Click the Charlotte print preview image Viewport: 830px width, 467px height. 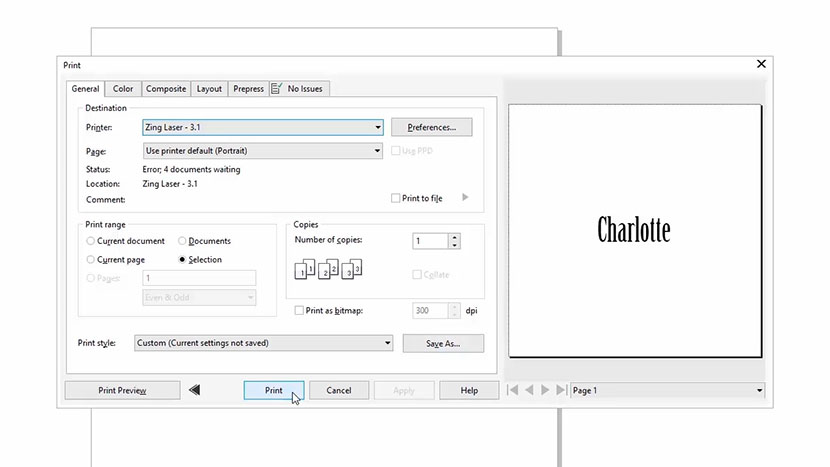tap(634, 229)
